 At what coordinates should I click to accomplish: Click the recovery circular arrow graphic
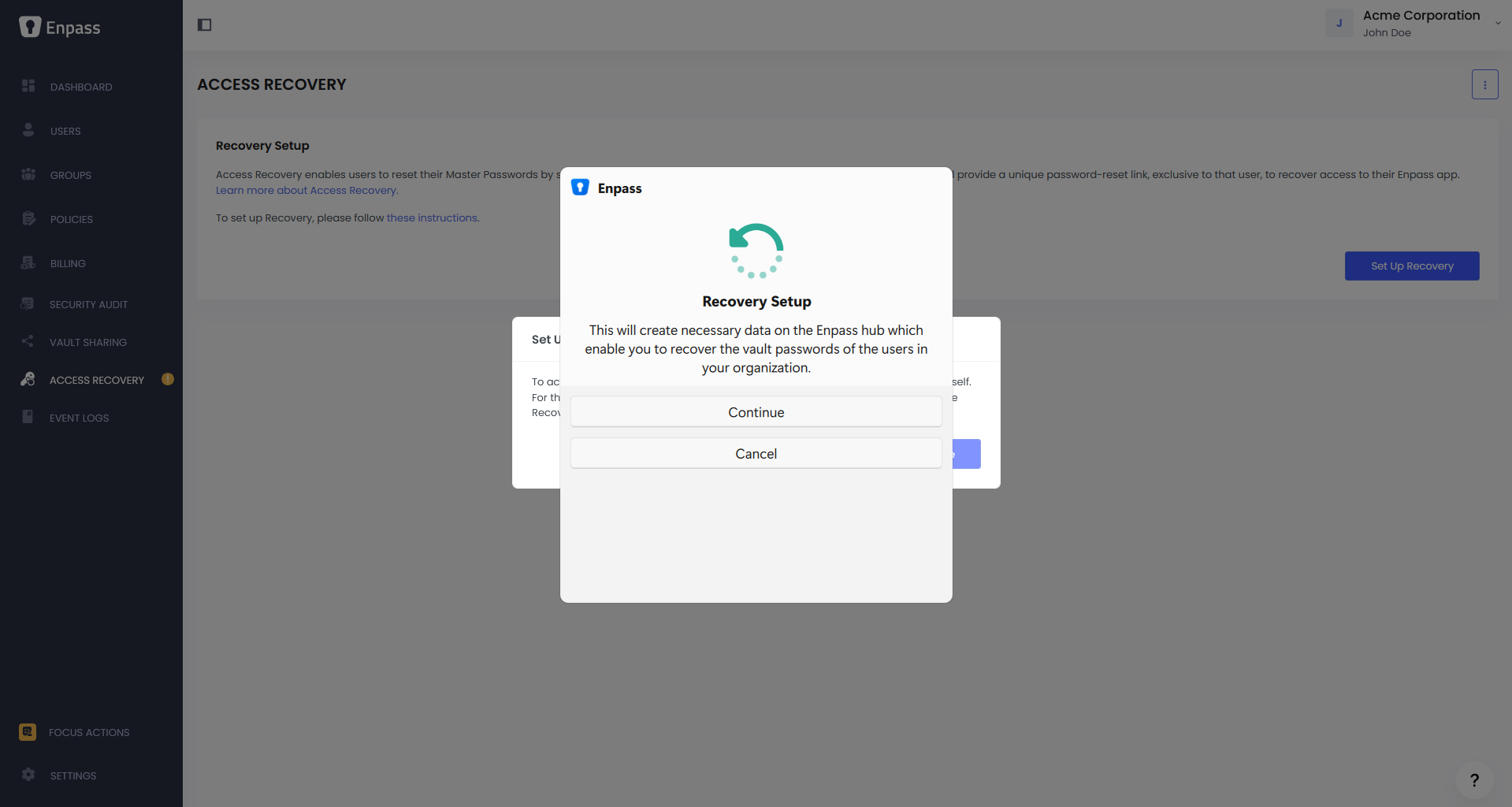[756, 251]
